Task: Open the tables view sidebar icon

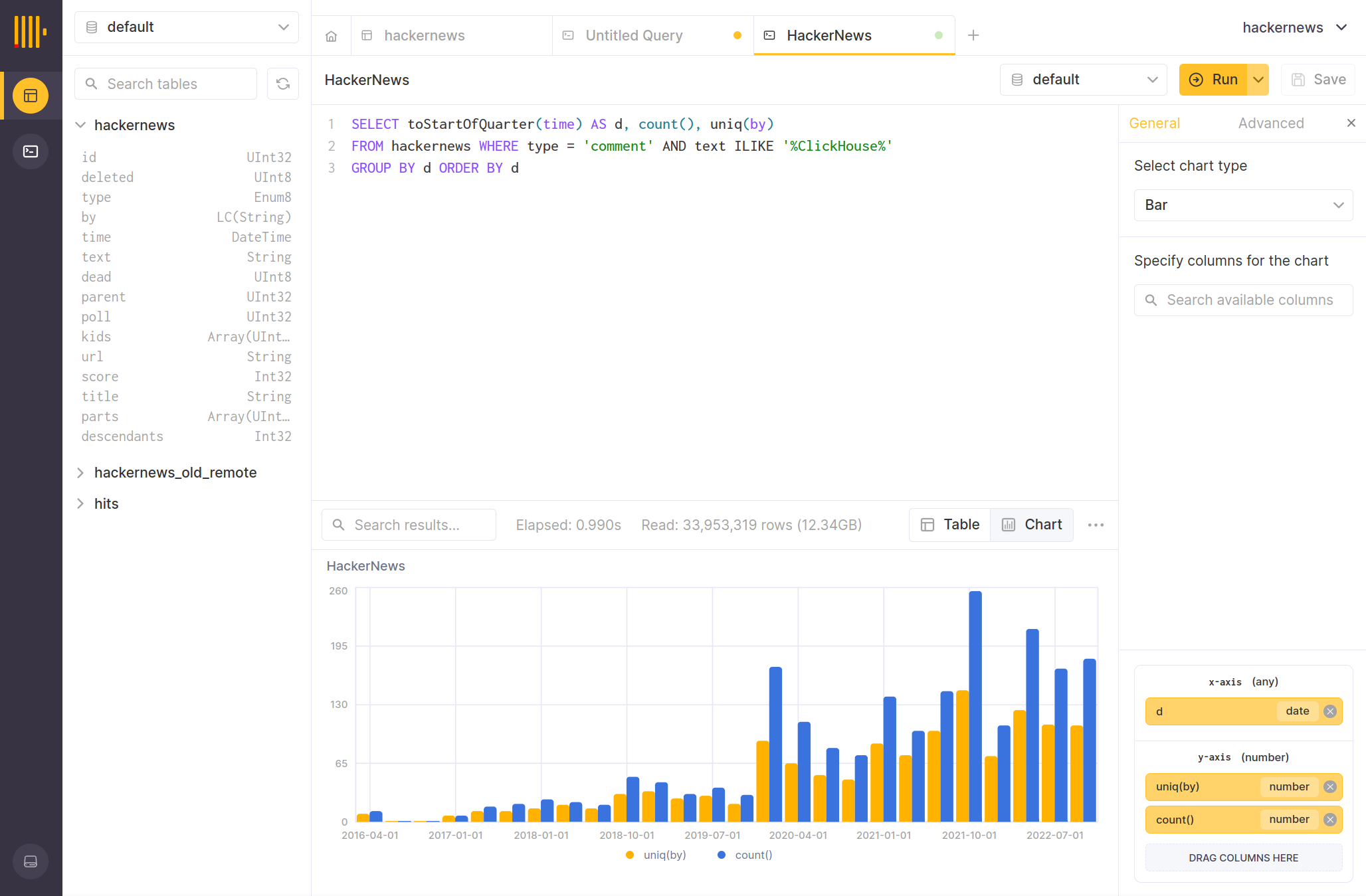Action: (31, 96)
